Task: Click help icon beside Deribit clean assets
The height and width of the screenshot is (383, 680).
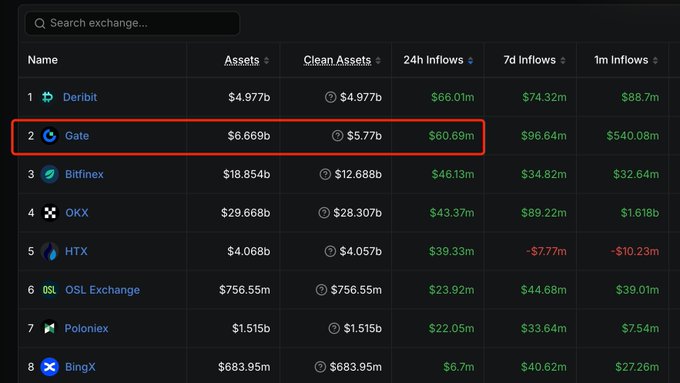Action: pyautogui.click(x=330, y=97)
